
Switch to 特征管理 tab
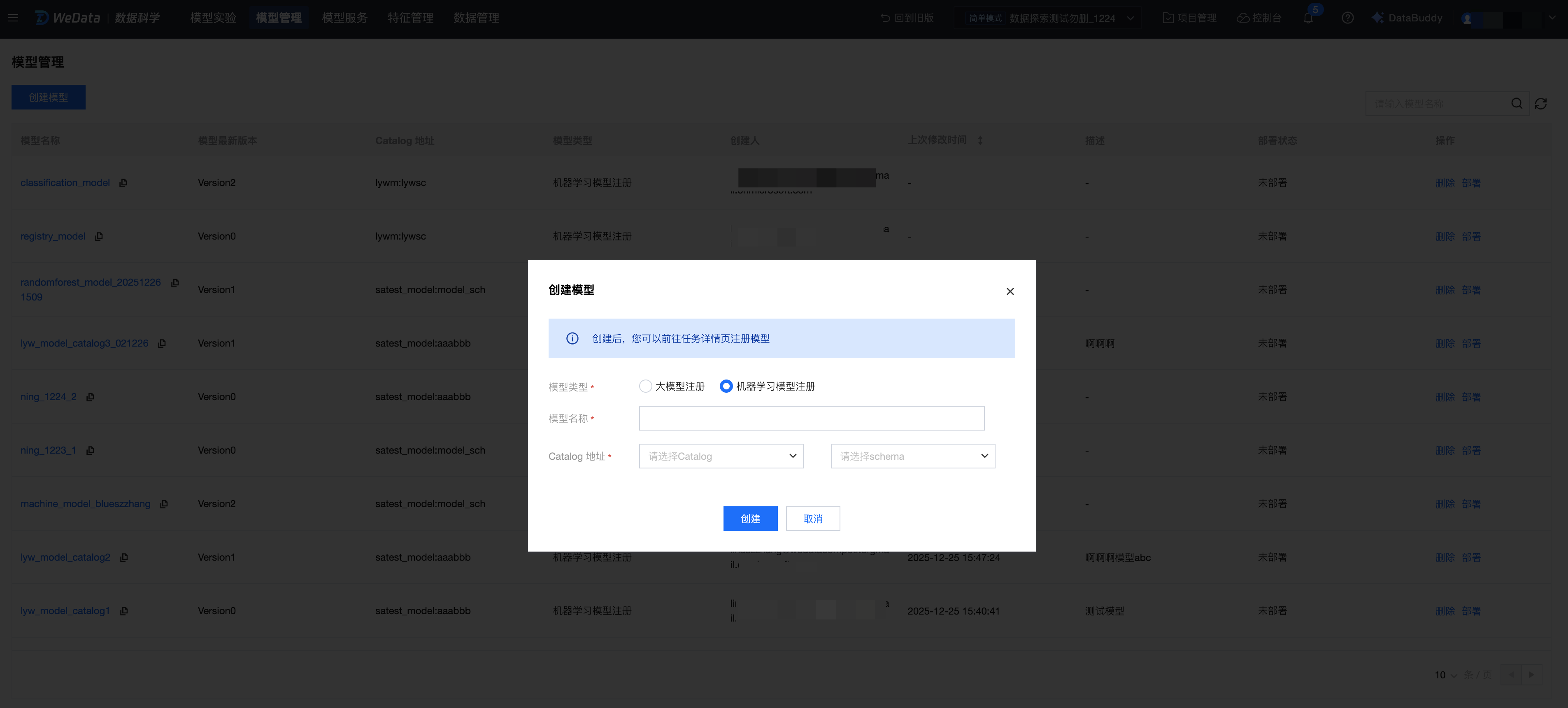(410, 18)
